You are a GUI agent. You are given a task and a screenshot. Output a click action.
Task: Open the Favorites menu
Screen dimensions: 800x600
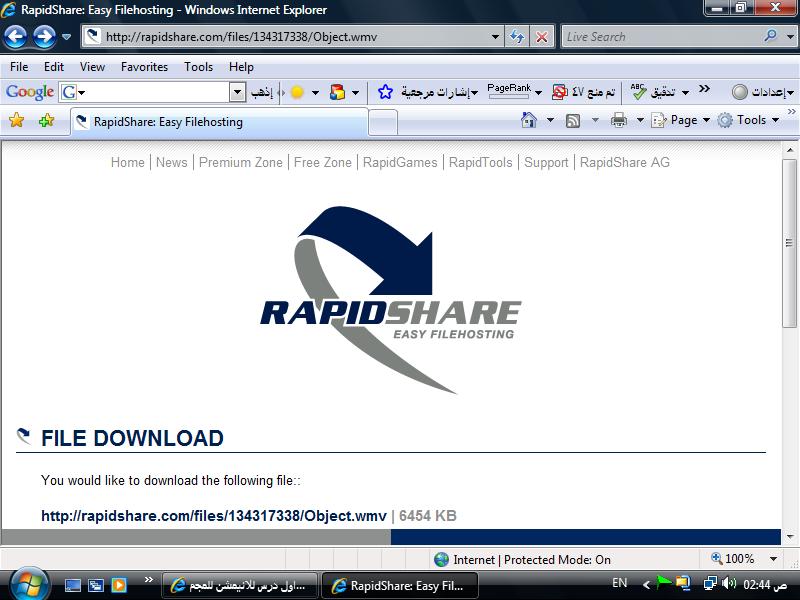pyautogui.click(x=144, y=67)
